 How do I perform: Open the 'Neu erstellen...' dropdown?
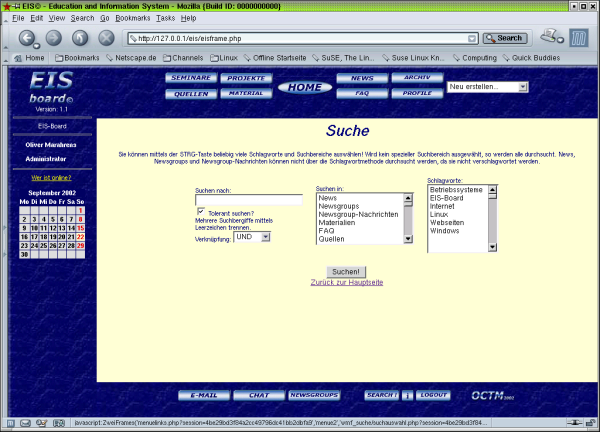point(487,87)
